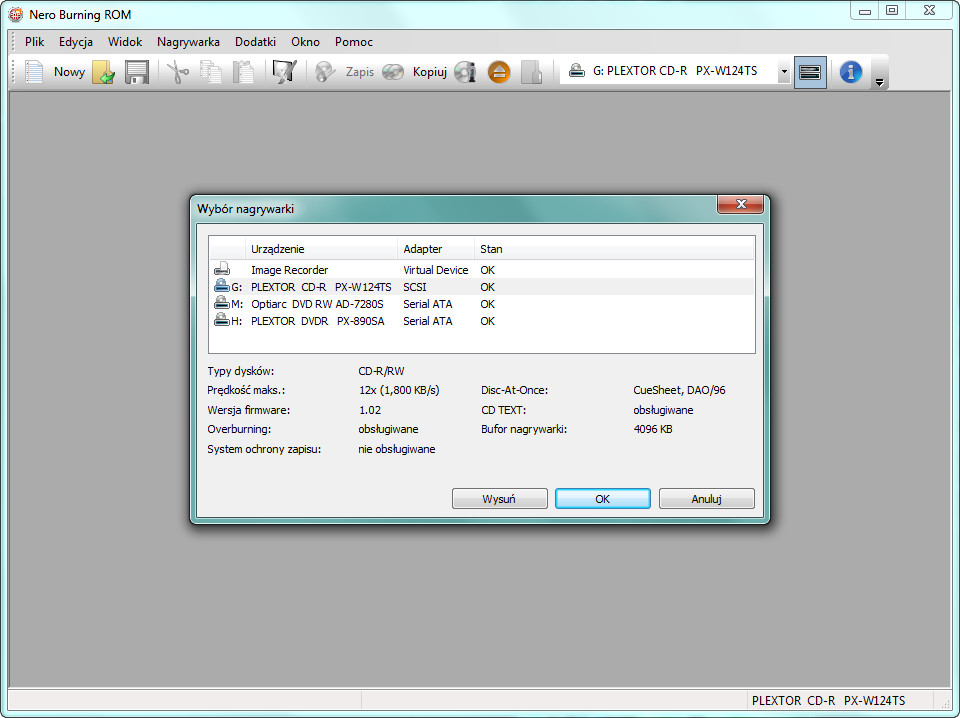Open the Dodatki menu
Screen dimensions: 960x718
click(255, 42)
